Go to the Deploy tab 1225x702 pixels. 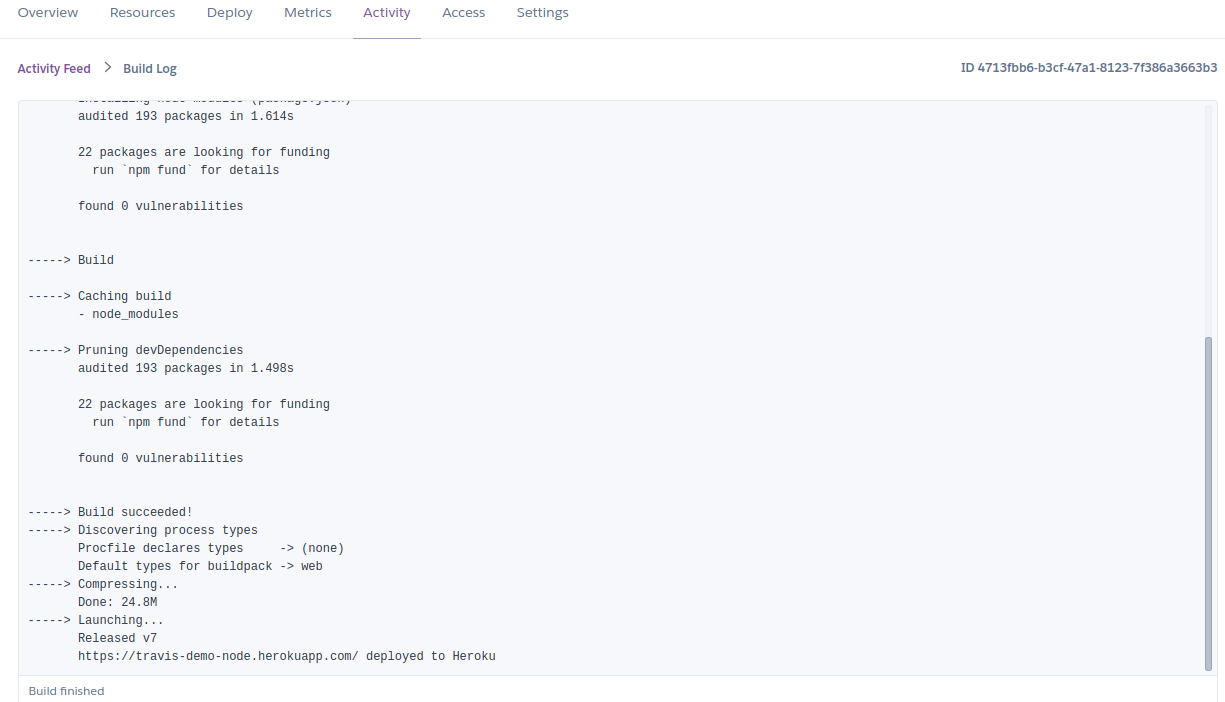point(229,13)
